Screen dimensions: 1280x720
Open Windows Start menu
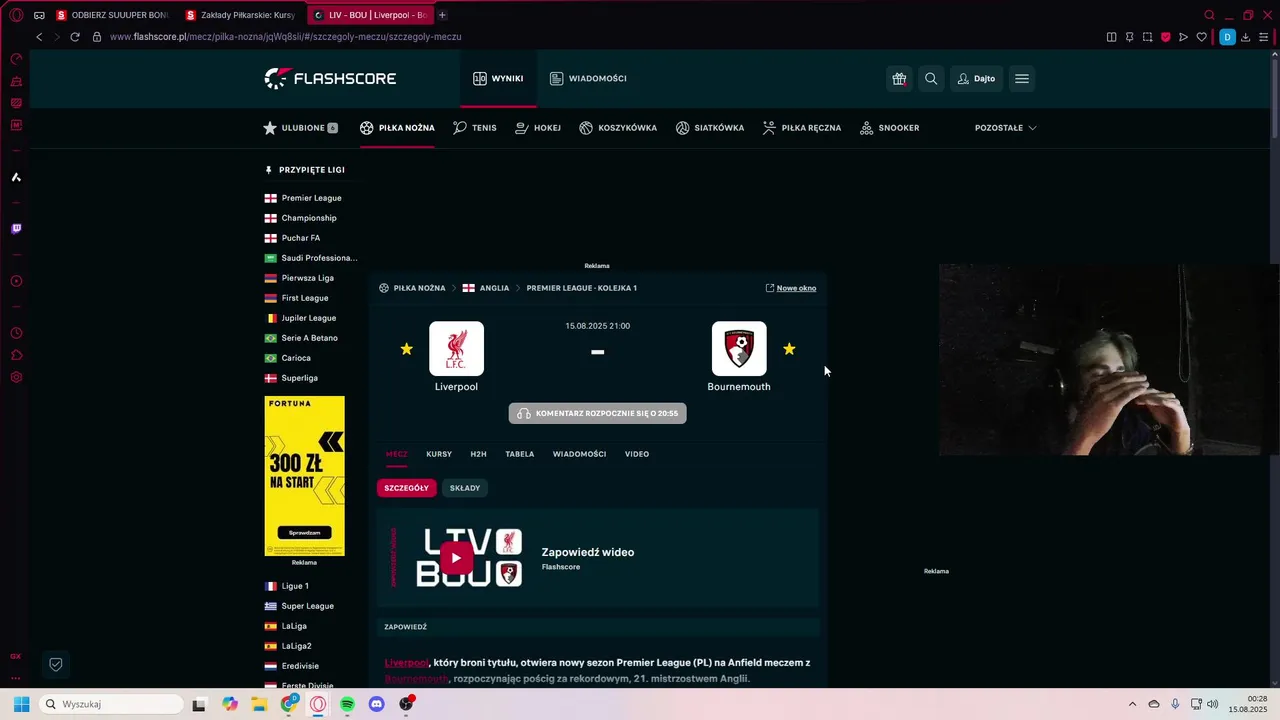(x=21, y=704)
